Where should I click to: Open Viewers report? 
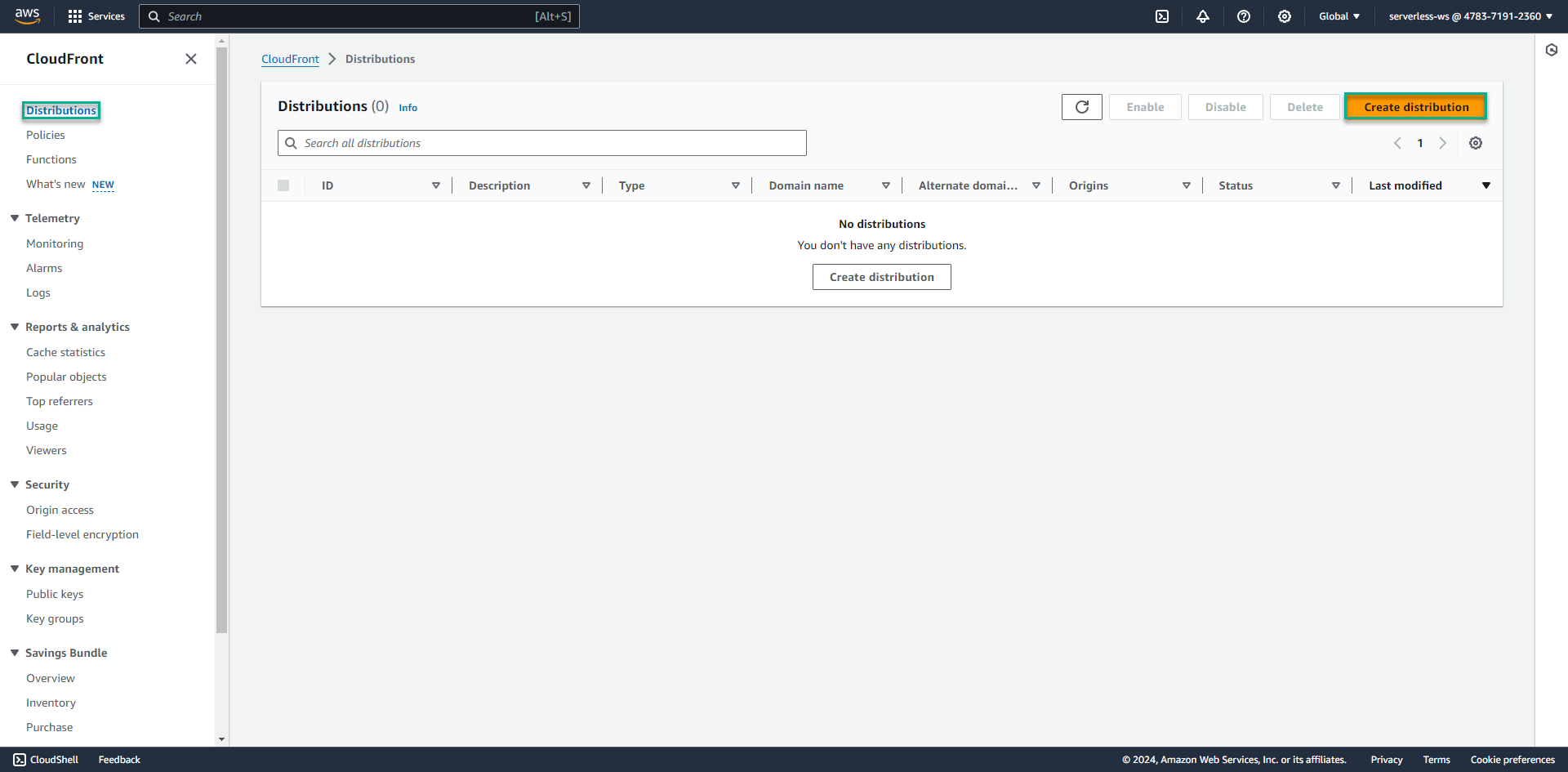pos(47,450)
